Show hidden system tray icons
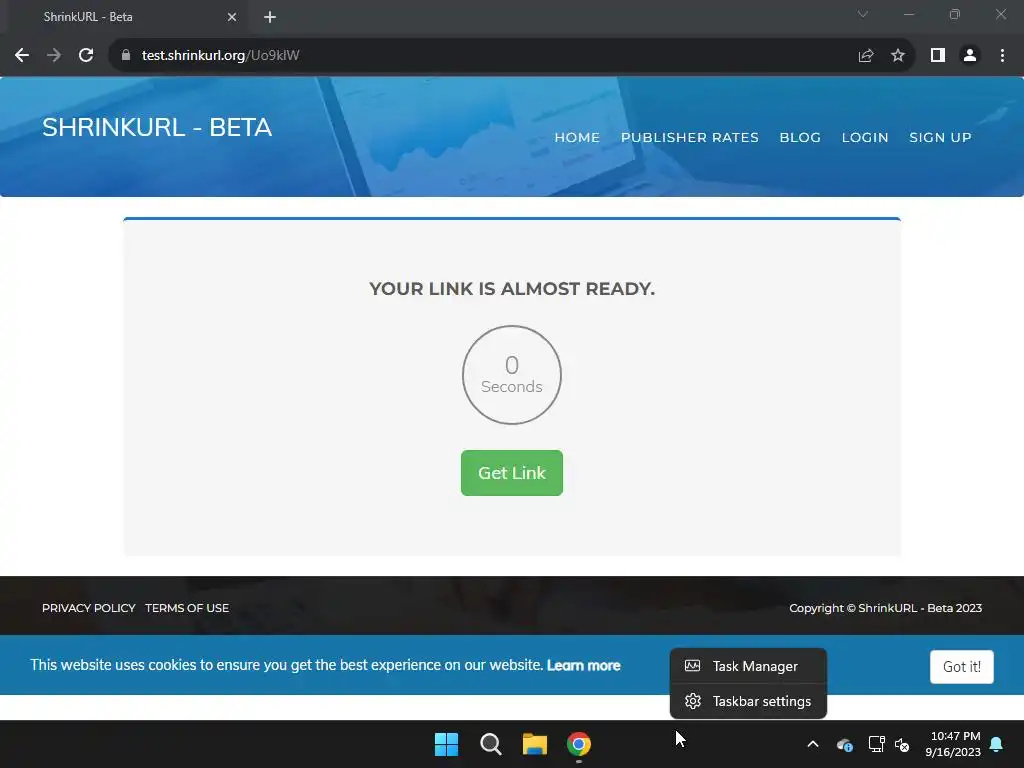The height and width of the screenshot is (768, 1024). pos(813,744)
